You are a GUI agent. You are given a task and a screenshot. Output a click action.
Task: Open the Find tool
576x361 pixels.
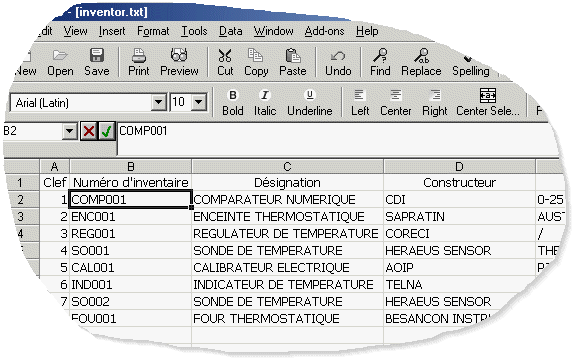380,62
